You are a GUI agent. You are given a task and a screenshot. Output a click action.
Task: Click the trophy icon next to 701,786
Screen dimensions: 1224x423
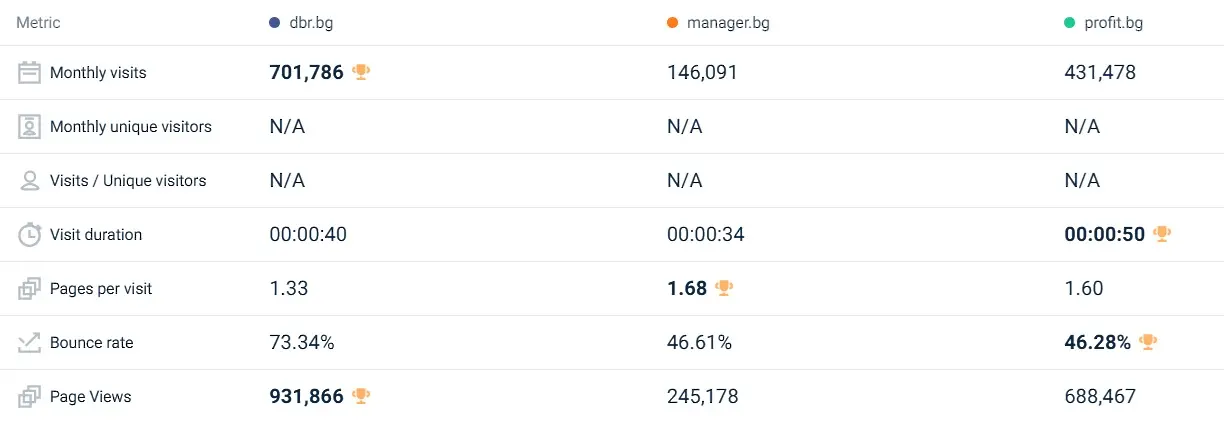[x=361, y=72]
